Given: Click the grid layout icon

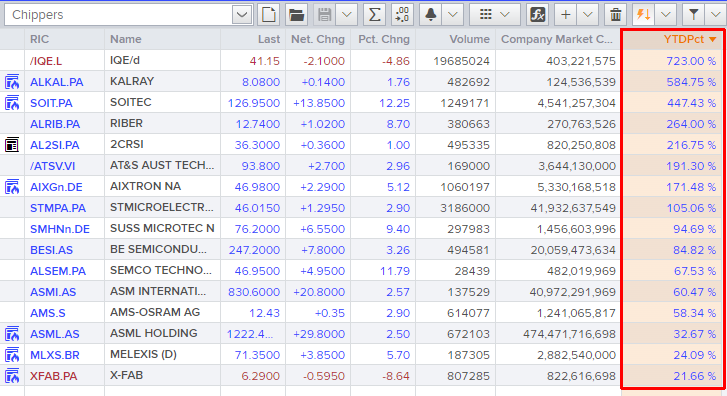Looking at the screenshot, I should click(485, 15).
